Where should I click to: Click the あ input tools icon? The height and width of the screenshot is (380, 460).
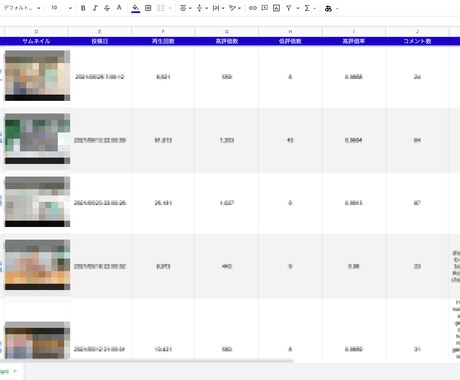click(328, 8)
